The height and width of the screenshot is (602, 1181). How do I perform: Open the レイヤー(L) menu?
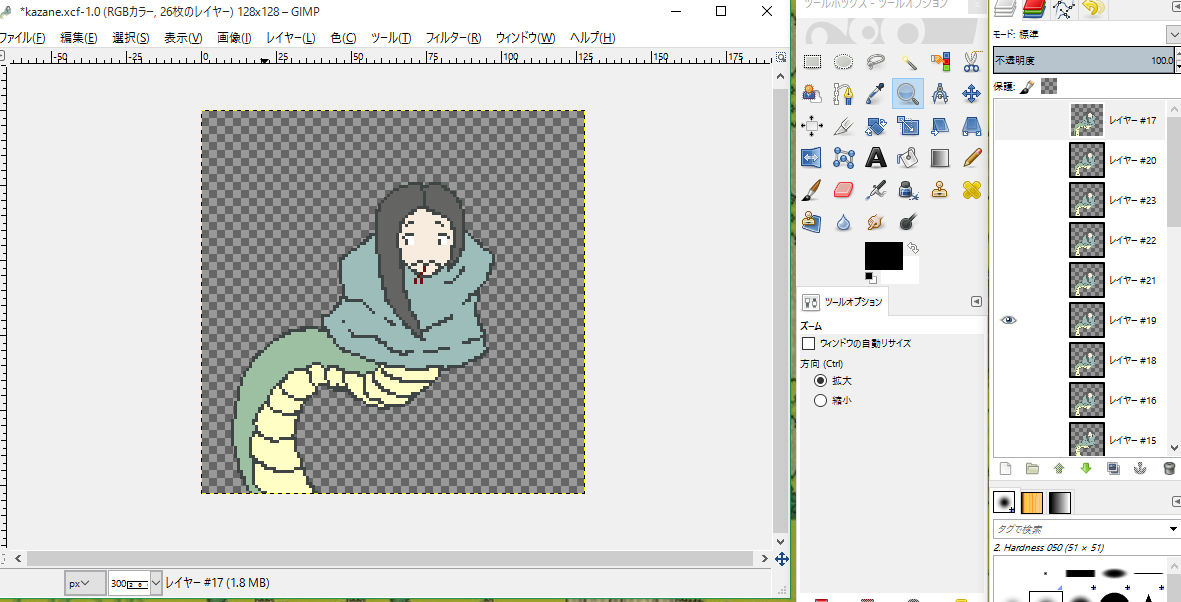point(290,38)
